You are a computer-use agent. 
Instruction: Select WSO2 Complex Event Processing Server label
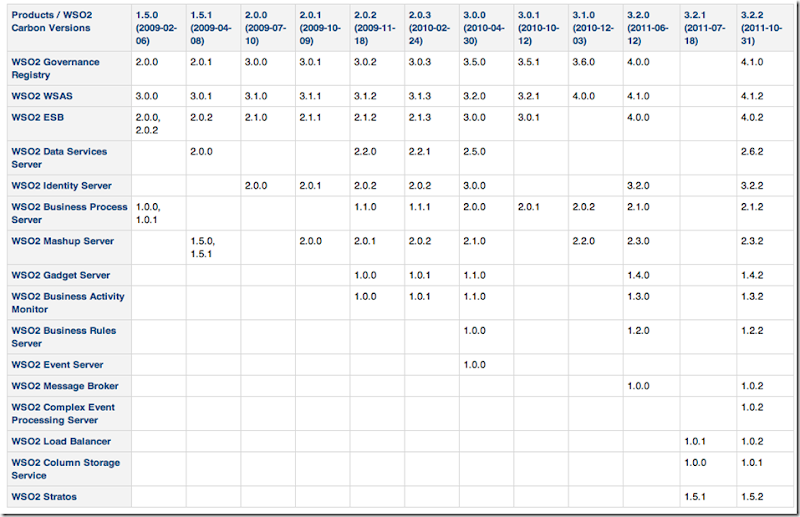63,413
